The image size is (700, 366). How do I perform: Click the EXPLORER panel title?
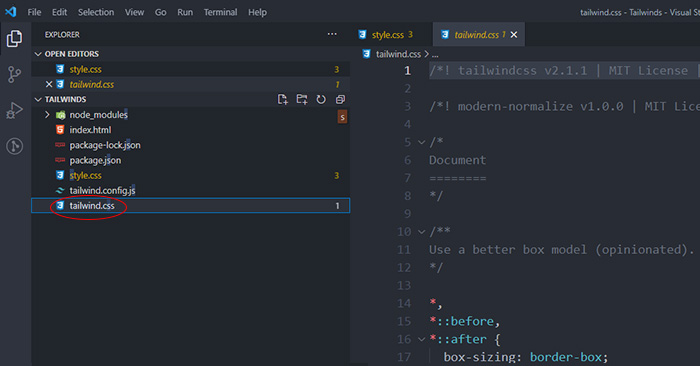tap(62, 34)
